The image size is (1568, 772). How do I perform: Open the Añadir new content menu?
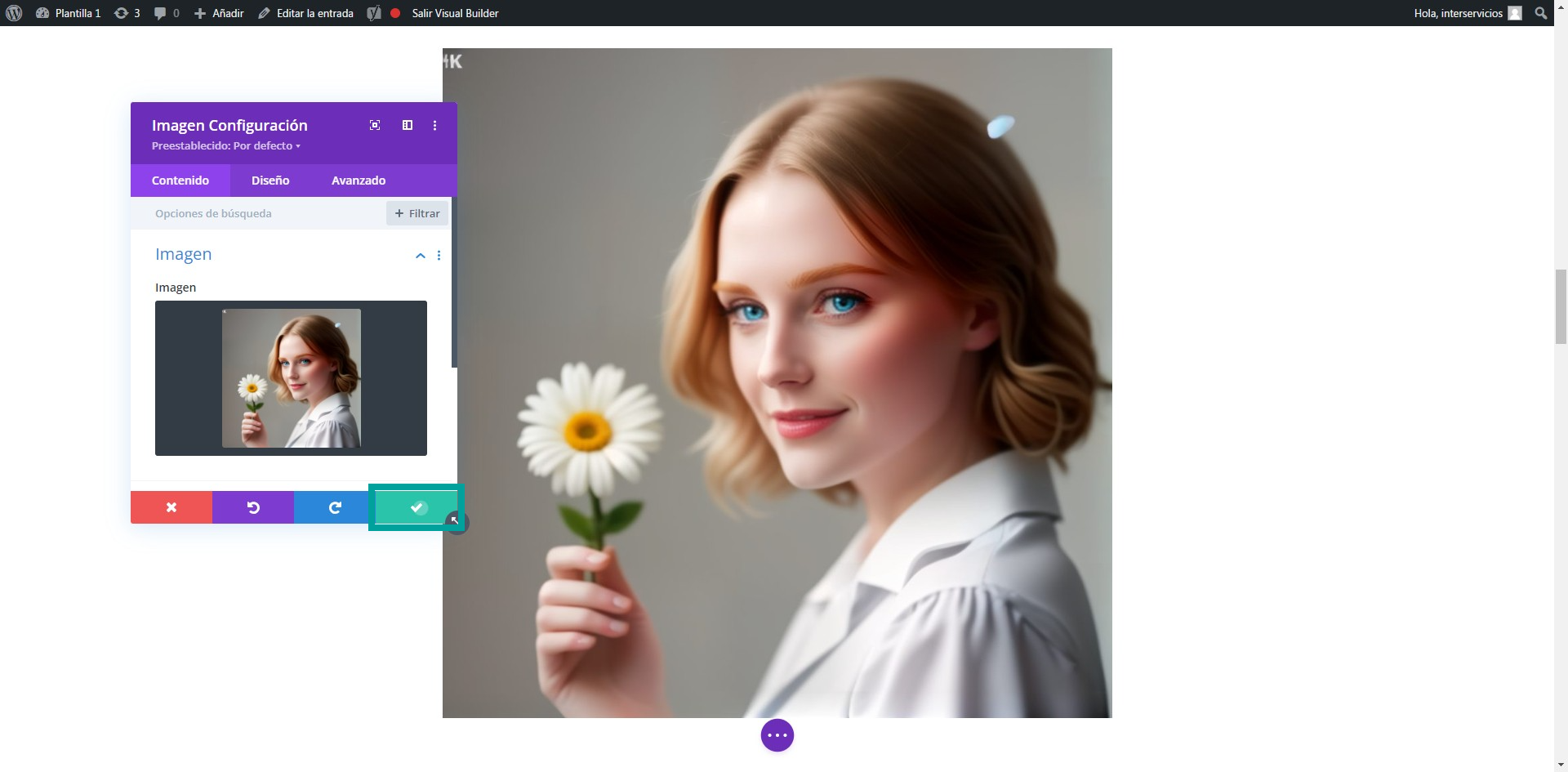(219, 13)
